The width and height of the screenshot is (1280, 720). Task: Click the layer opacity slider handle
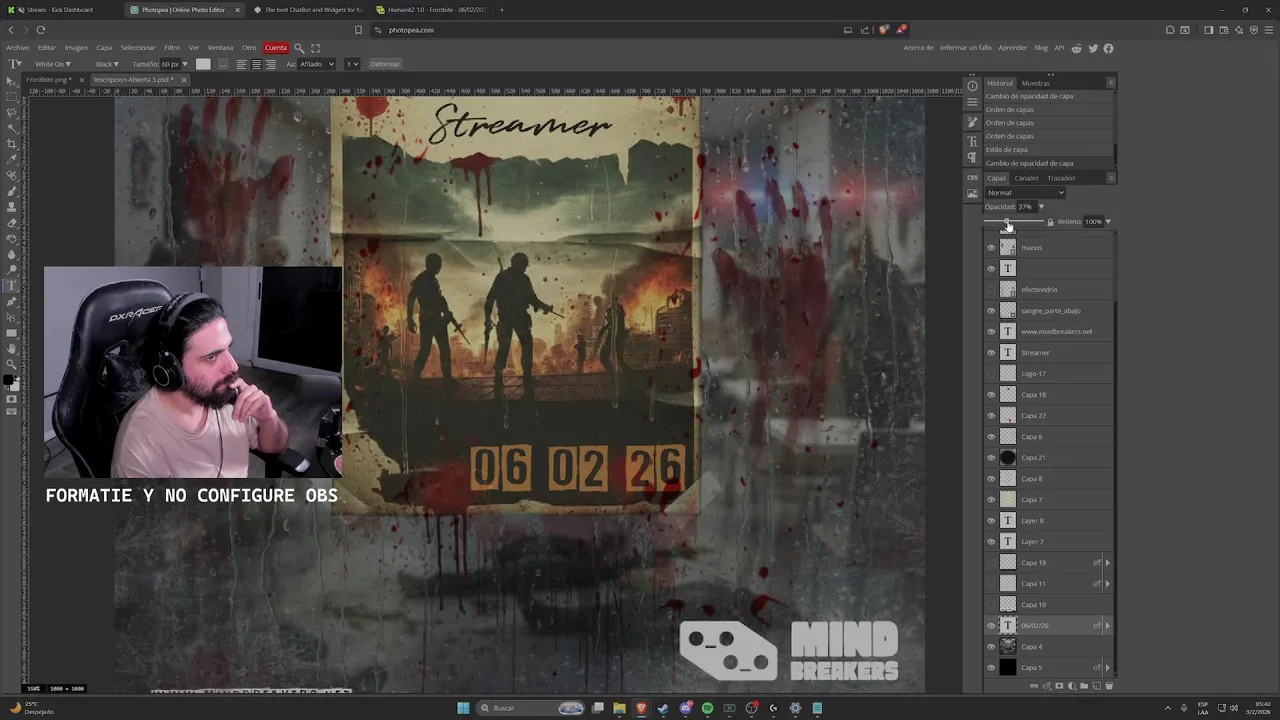[1007, 222]
